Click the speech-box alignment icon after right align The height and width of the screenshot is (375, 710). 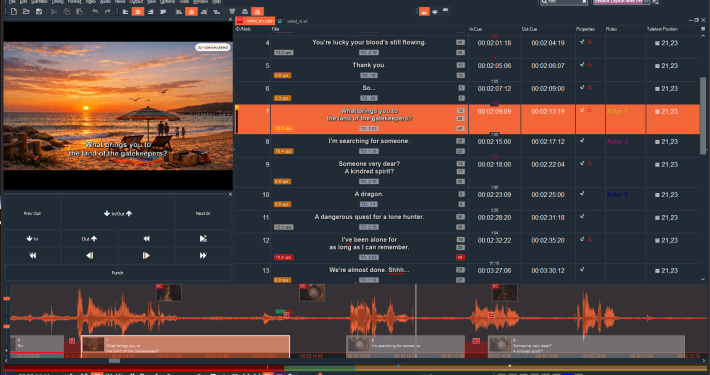tap(163, 12)
